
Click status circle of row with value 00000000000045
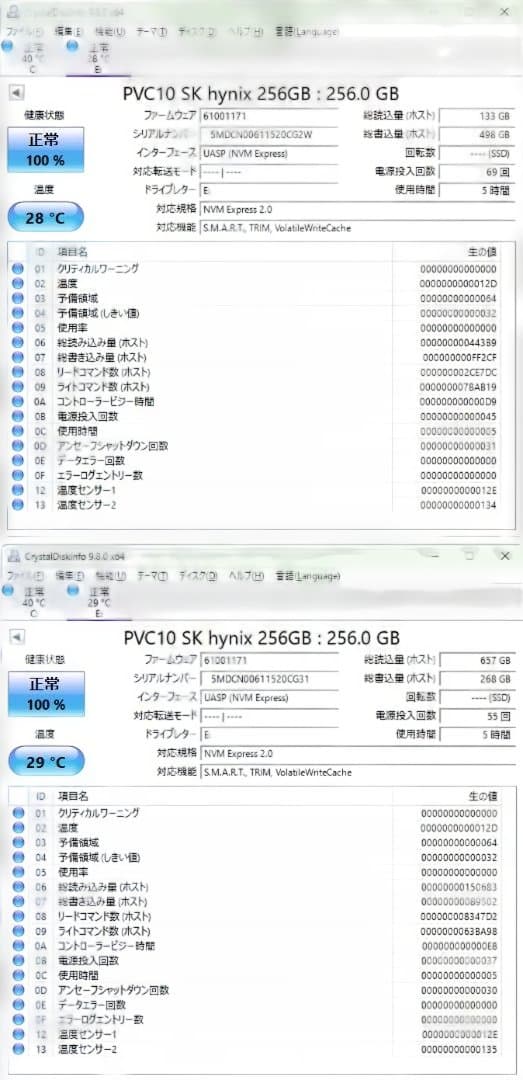tap(17, 417)
